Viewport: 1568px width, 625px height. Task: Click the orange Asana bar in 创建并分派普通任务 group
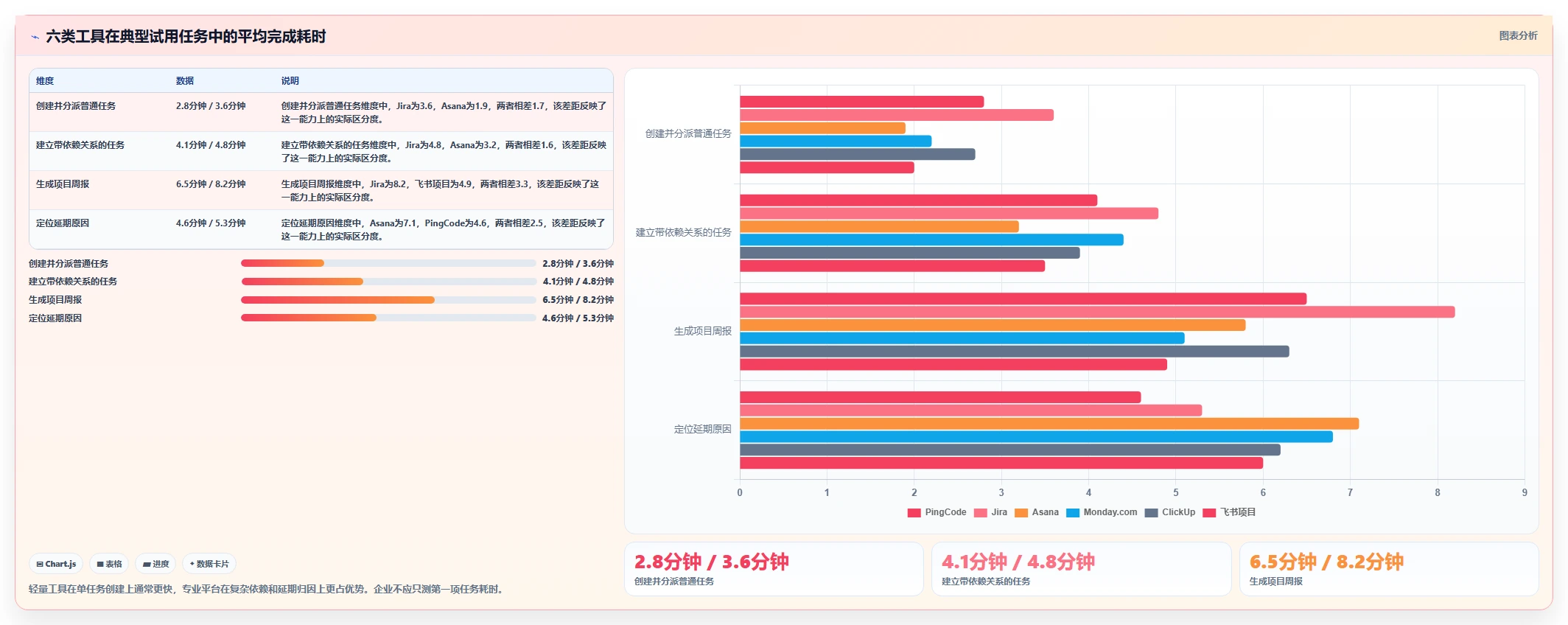(x=822, y=128)
